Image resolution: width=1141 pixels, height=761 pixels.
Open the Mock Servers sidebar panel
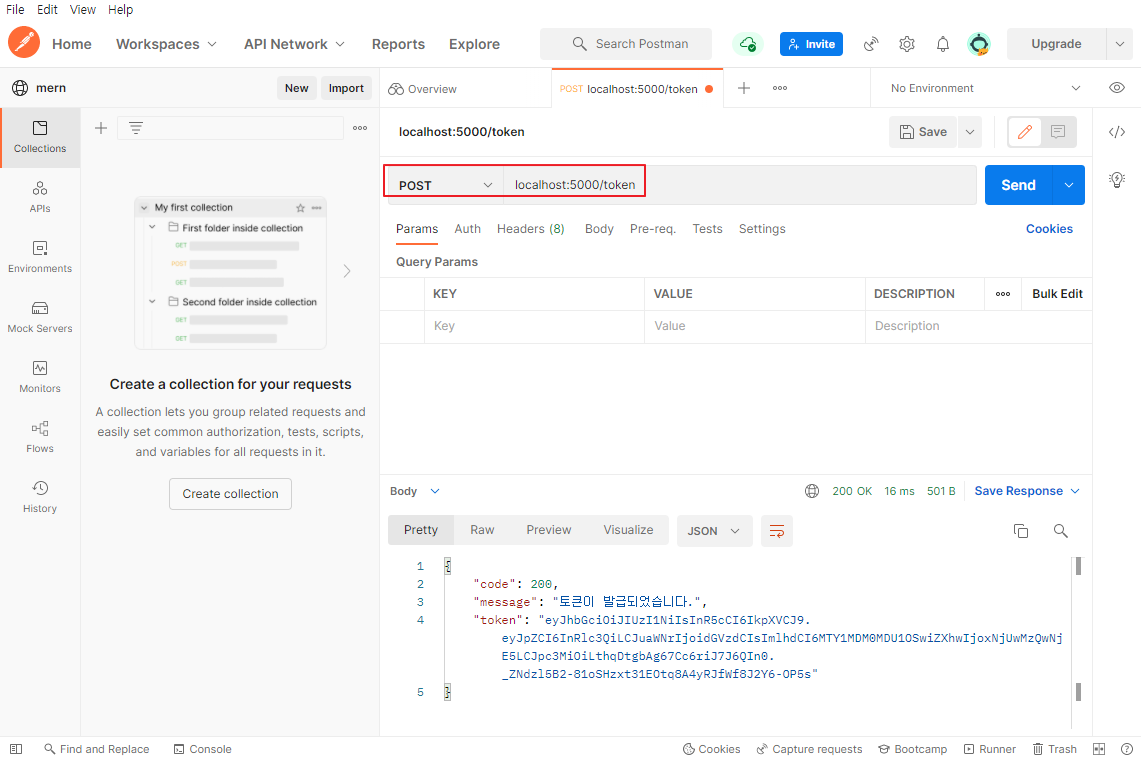click(40, 317)
